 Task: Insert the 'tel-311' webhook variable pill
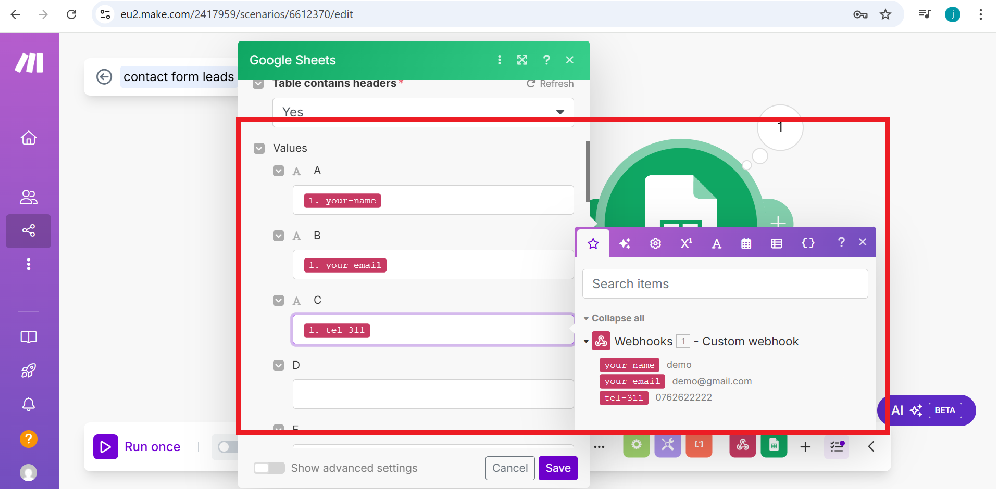(x=624, y=398)
